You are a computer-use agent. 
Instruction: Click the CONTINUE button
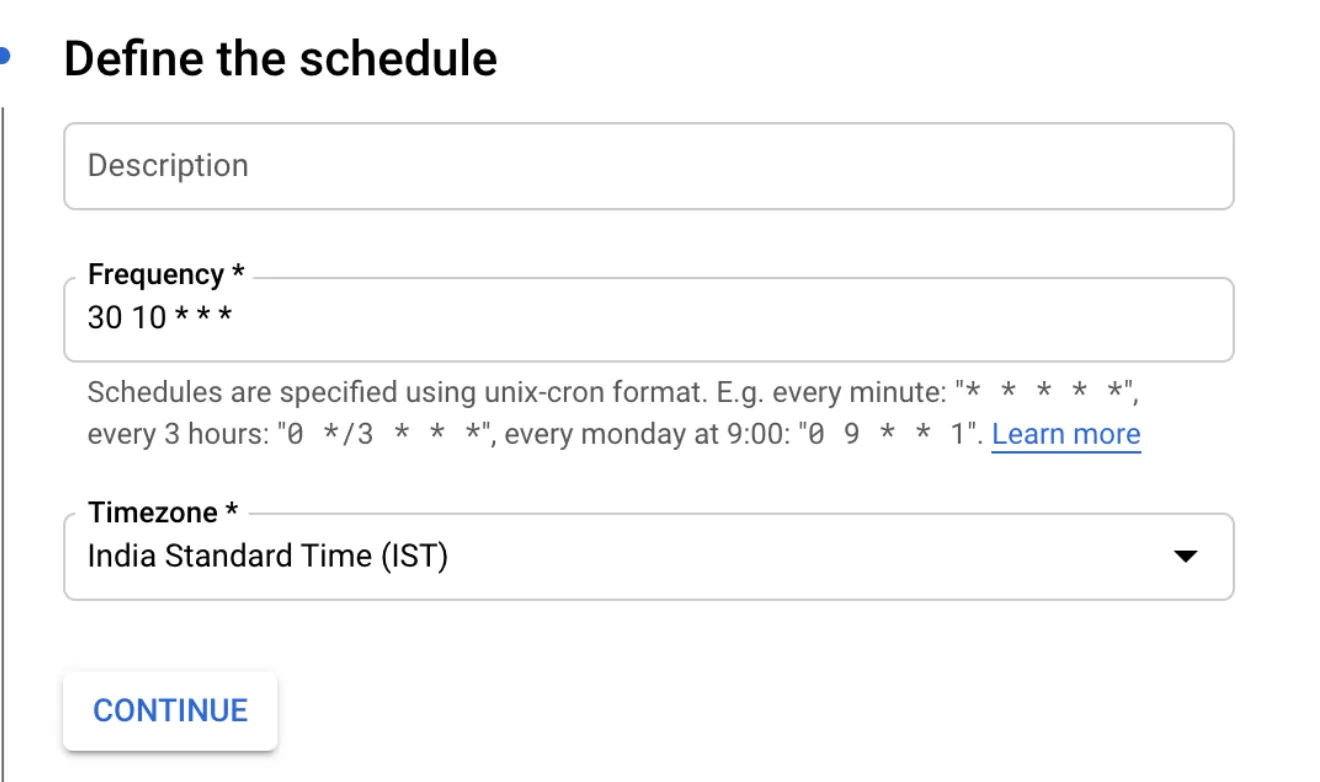tap(169, 710)
